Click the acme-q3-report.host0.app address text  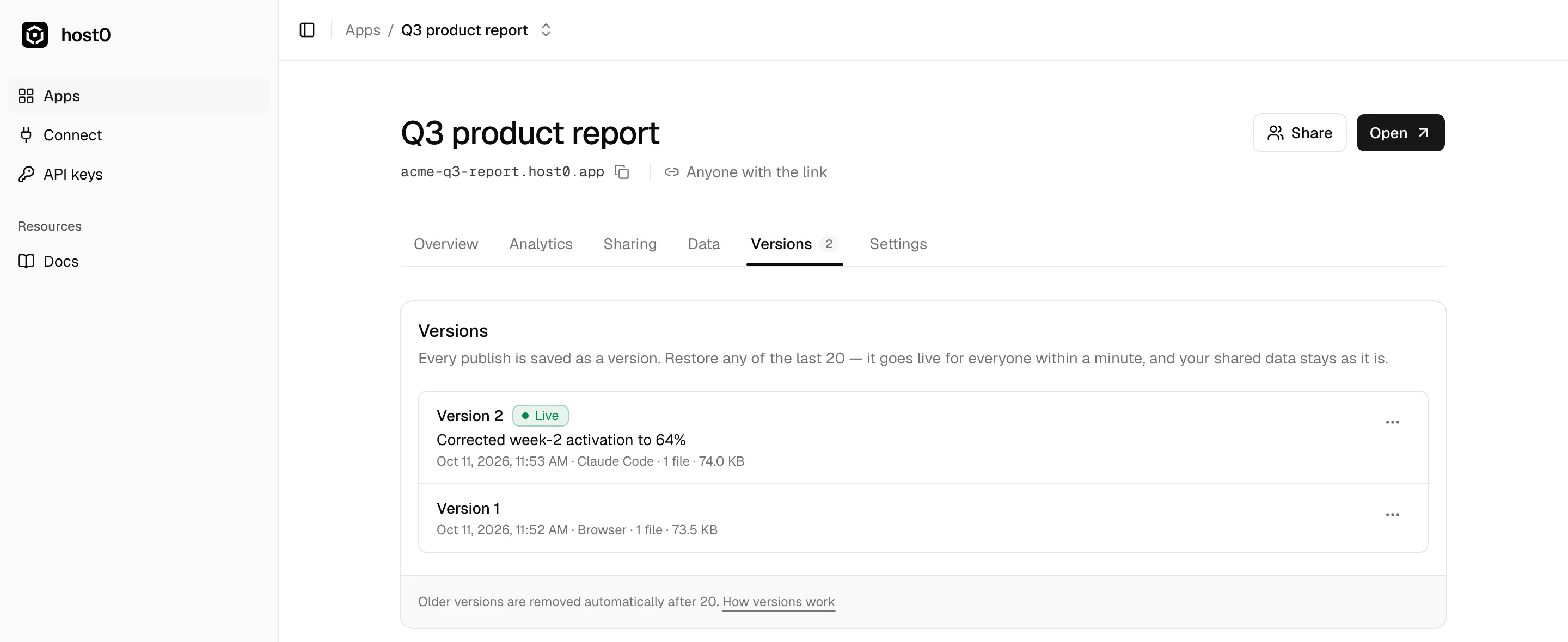click(x=502, y=172)
